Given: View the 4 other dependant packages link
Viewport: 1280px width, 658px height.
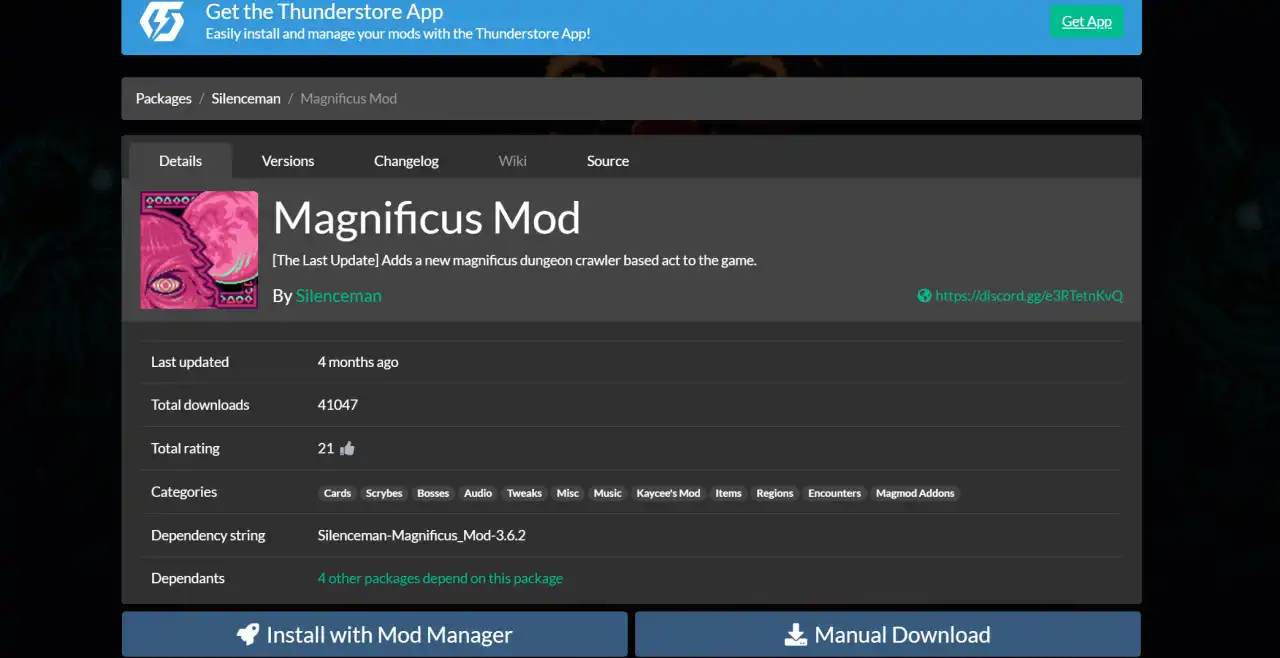Looking at the screenshot, I should (440, 578).
